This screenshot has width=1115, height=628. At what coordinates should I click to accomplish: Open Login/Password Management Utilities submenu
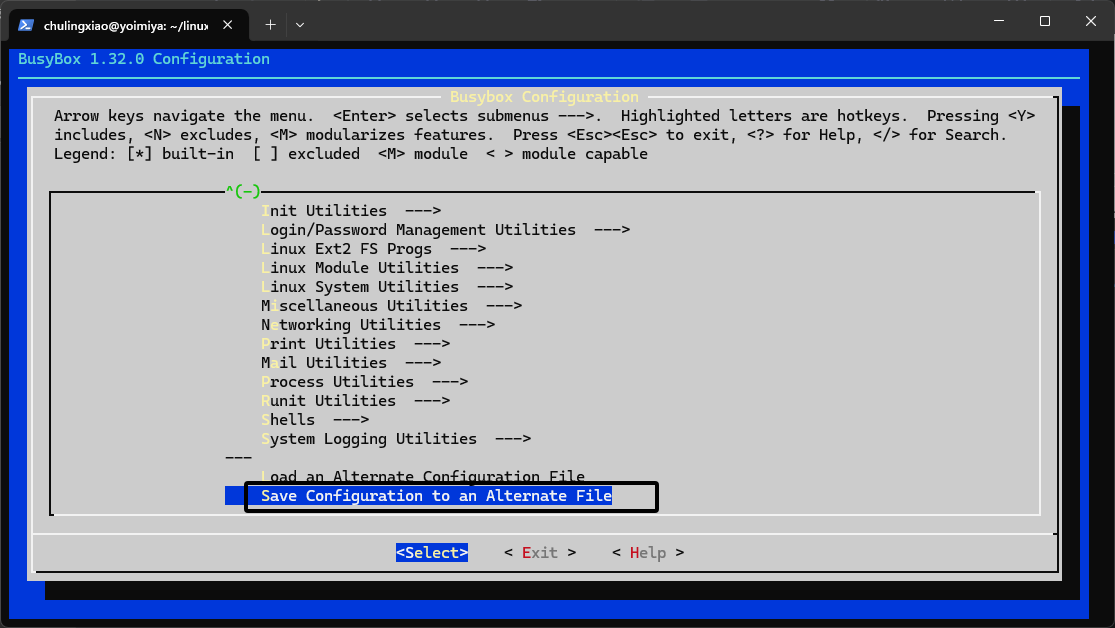click(x=446, y=230)
